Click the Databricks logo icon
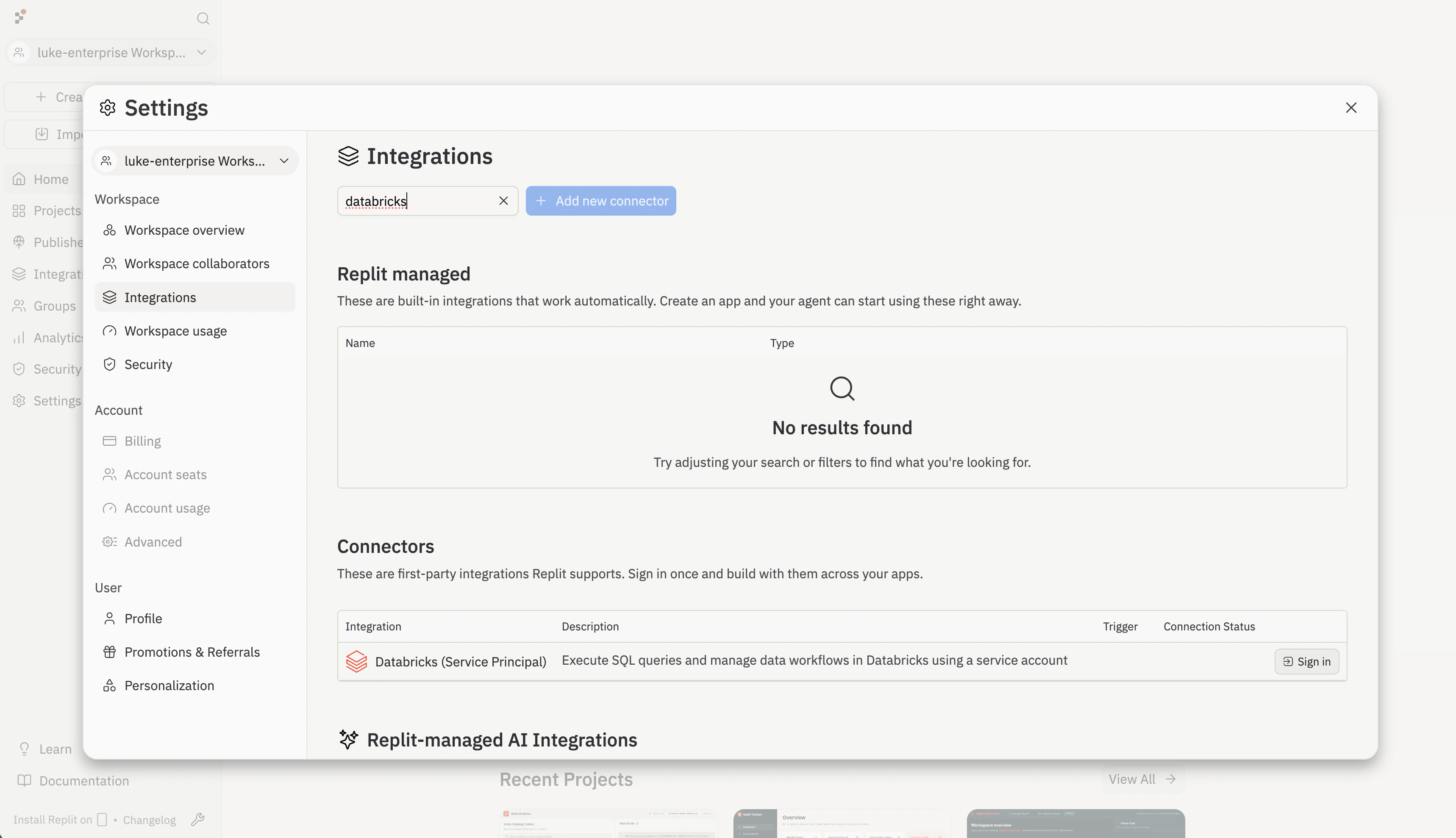 [356, 661]
